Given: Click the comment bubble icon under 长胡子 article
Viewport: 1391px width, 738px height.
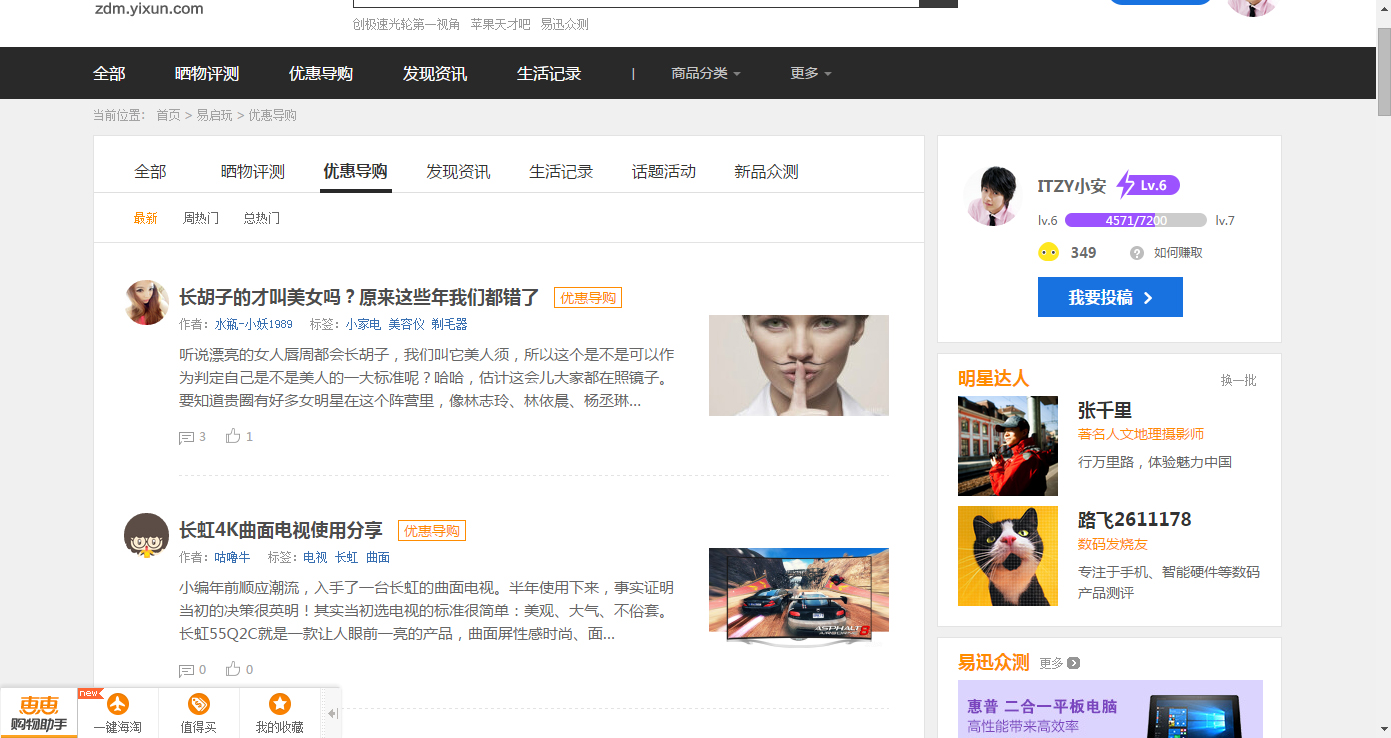Looking at the screenshot, I should click(x=185, y=436).
